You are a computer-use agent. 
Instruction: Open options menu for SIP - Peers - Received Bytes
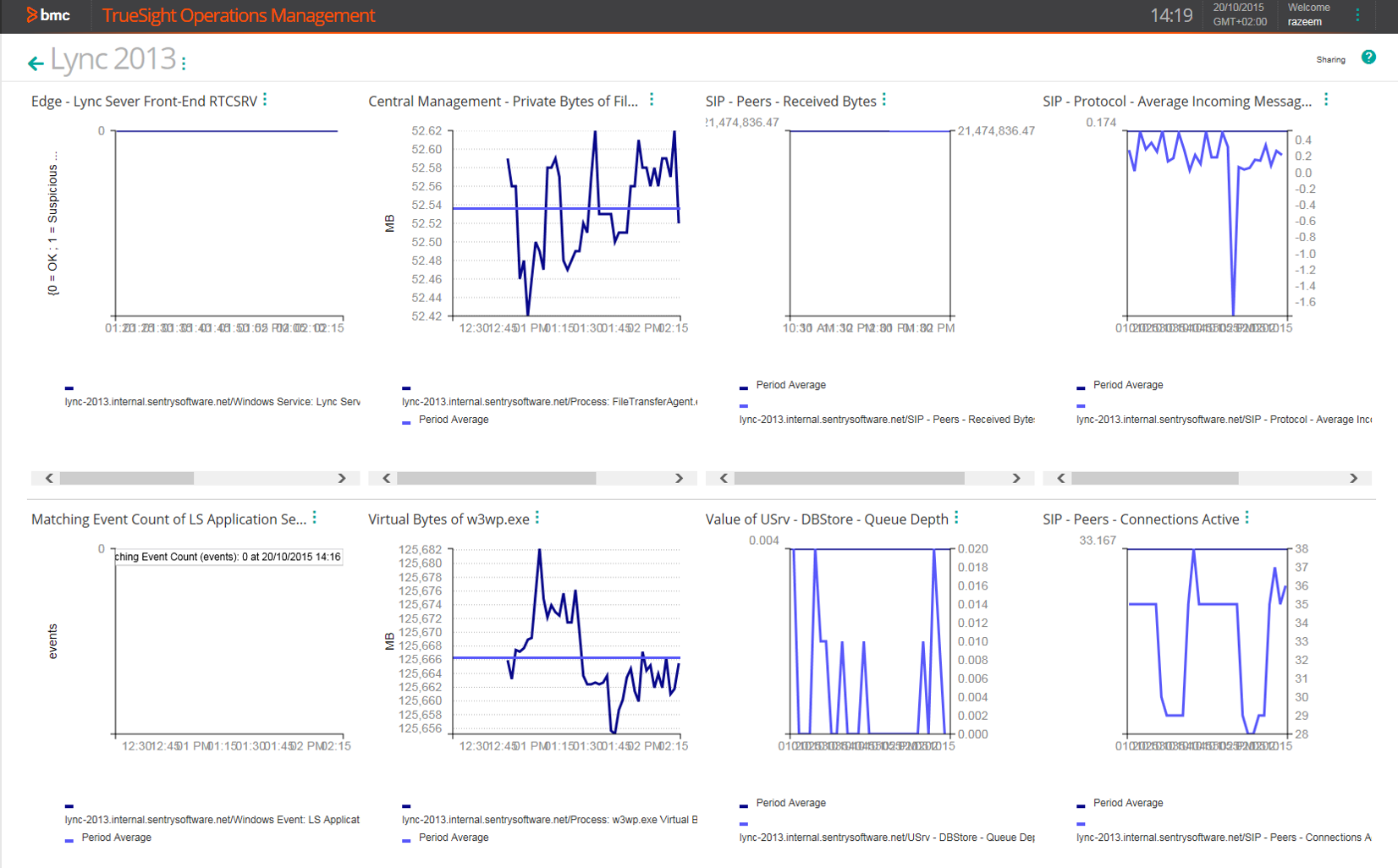coord(884,100)
